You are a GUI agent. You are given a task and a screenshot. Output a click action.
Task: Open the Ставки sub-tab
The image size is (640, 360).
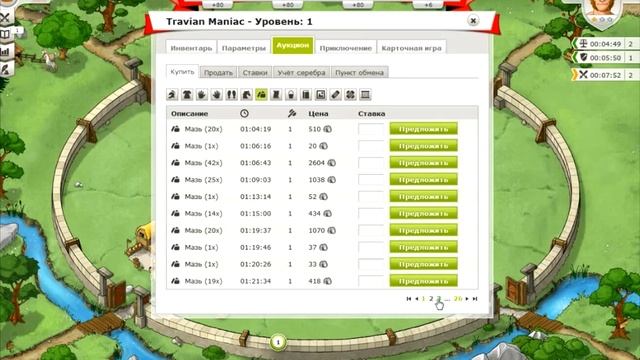click(255, 72)
